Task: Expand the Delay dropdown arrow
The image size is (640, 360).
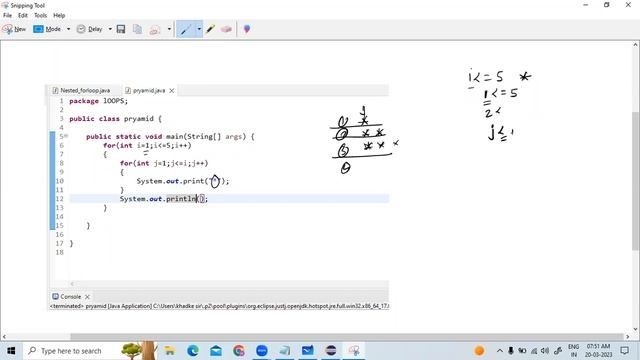Action: tap(110, 29)
